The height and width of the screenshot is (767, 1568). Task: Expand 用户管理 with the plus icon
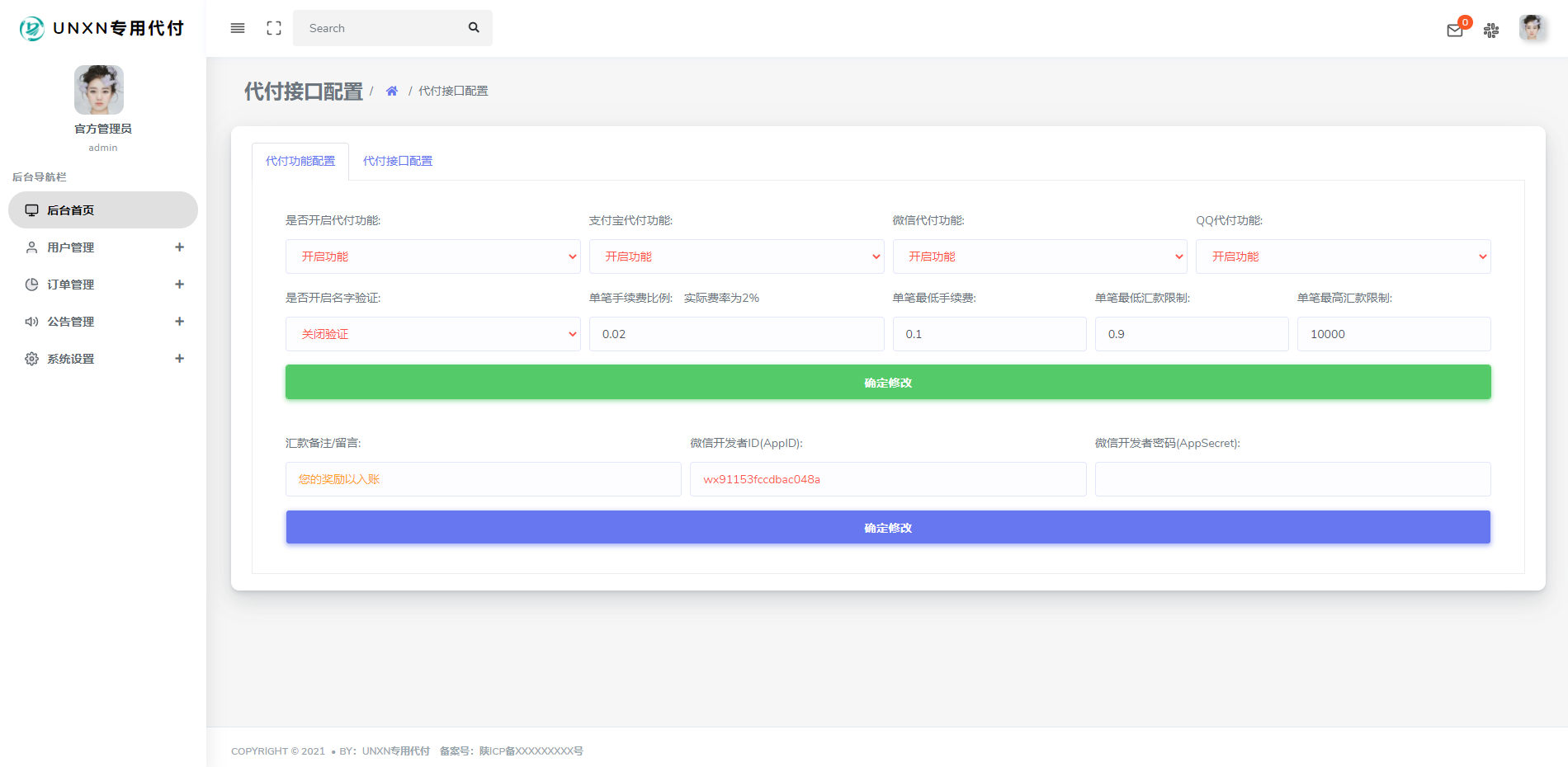click(x=179, y=247)
